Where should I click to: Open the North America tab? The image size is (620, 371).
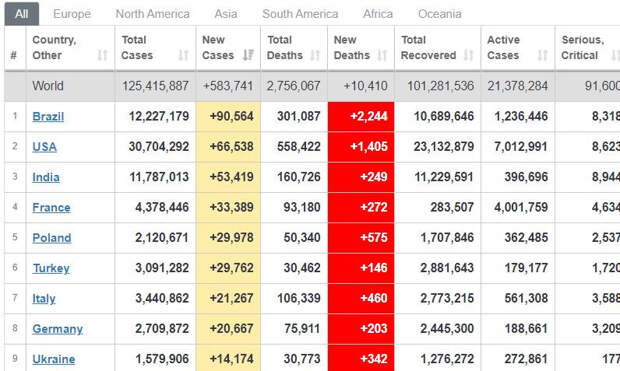tap(153, 14)
